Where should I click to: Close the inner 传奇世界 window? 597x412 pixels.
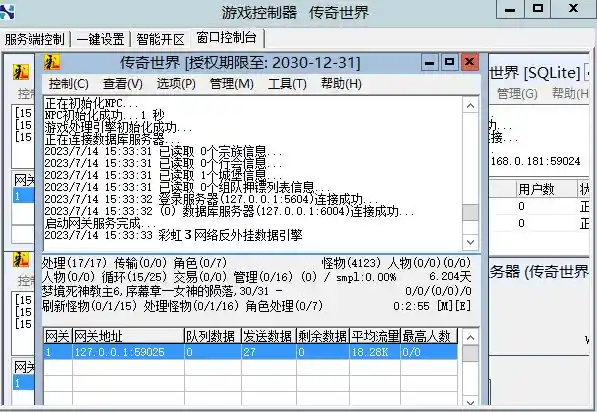coord(469,62)
